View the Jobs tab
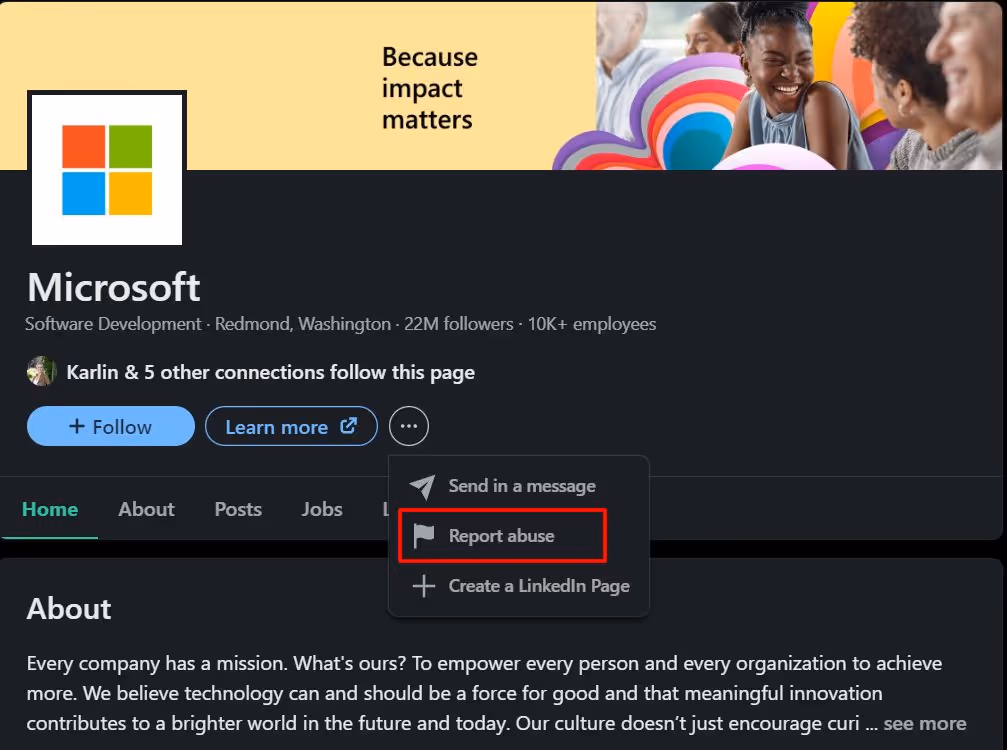 click(321, 509)
